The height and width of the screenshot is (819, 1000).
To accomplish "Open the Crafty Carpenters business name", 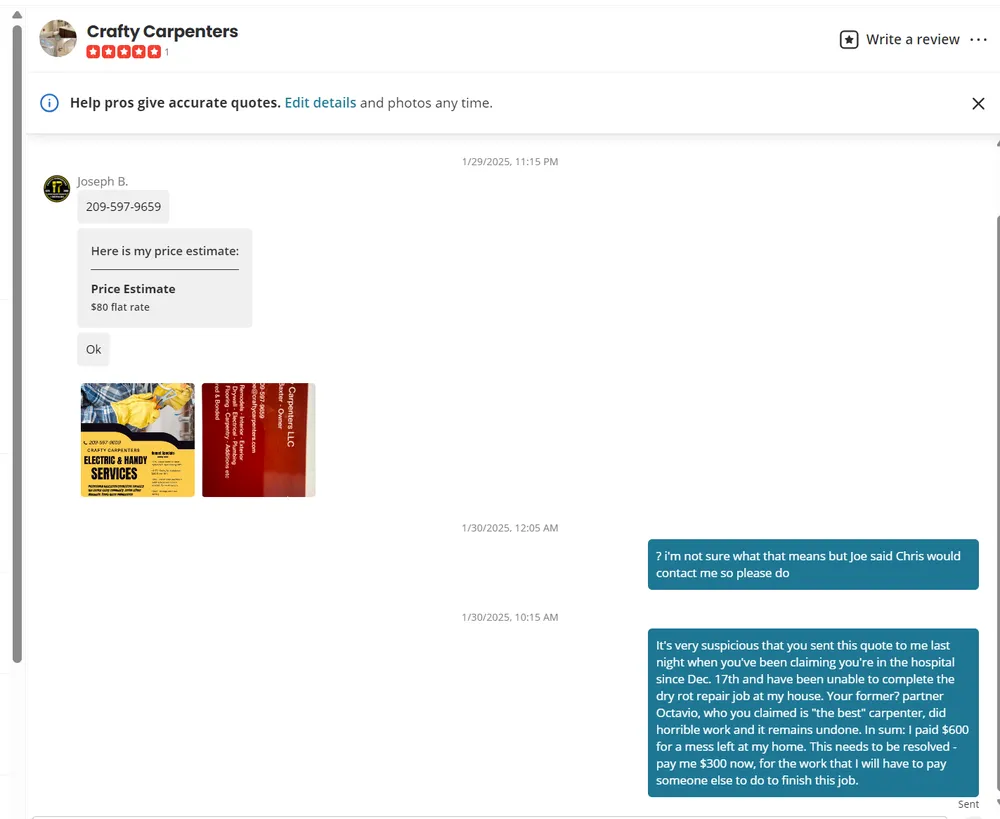I will 162,31.
